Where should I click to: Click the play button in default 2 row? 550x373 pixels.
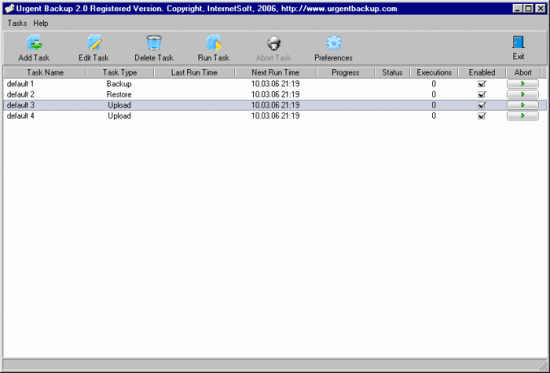(x=523, y=94)
